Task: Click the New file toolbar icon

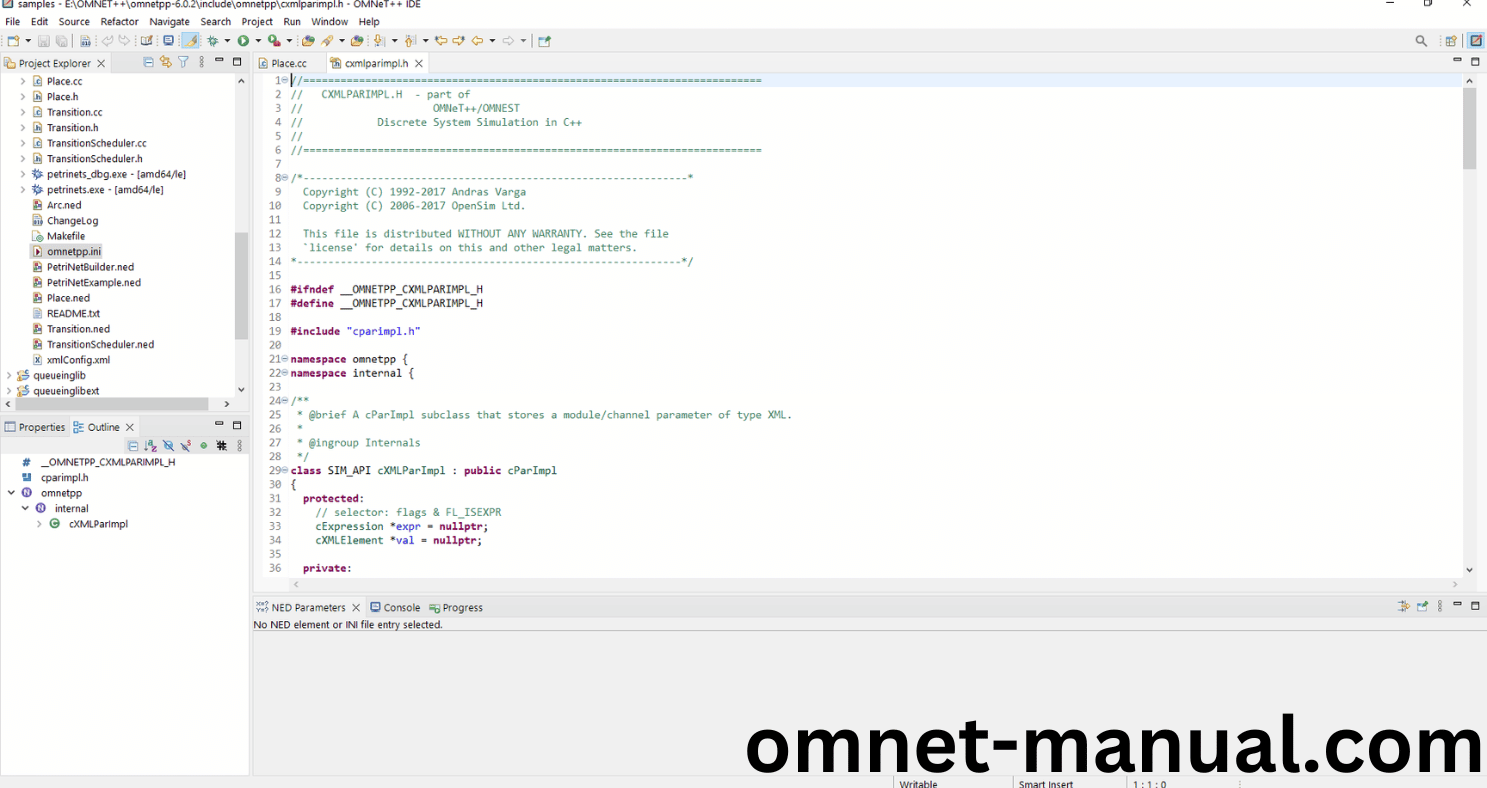Action: pos(13,41)
